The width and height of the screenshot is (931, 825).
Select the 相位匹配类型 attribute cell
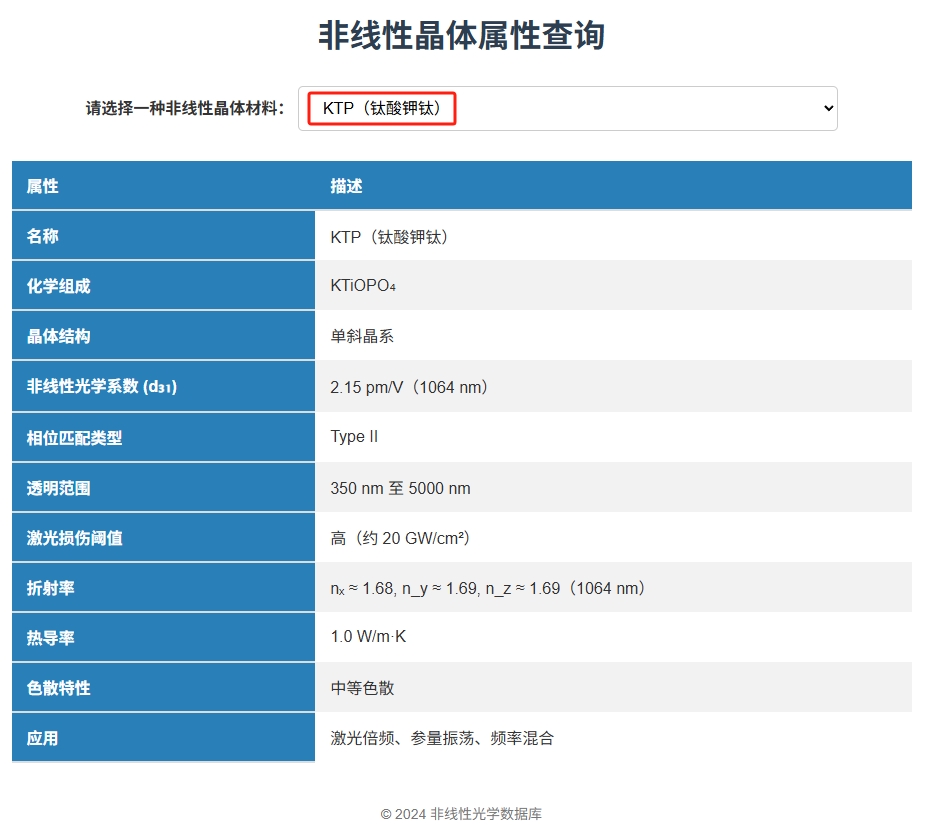coord(74,438)
